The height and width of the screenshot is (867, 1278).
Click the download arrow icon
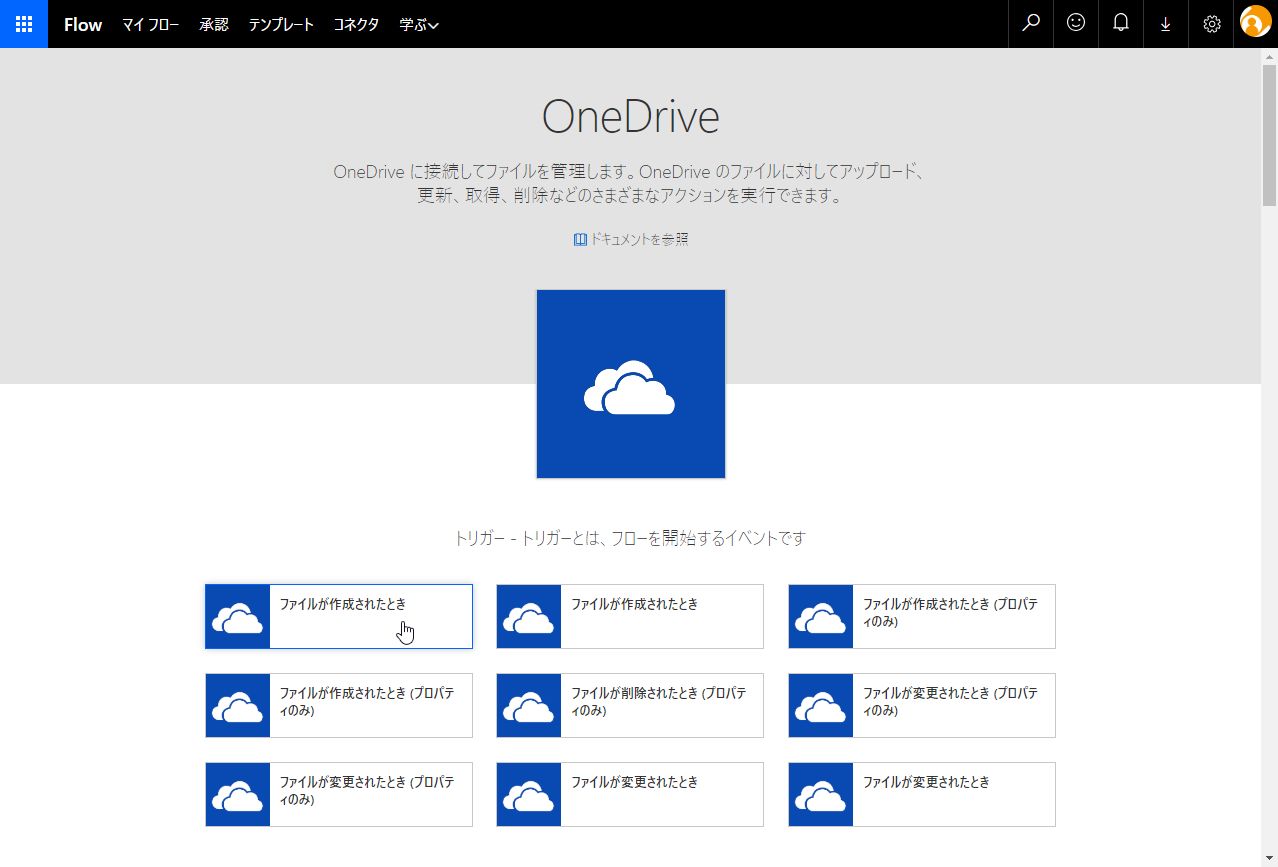pyautogui.click(x=1166, y=24)
